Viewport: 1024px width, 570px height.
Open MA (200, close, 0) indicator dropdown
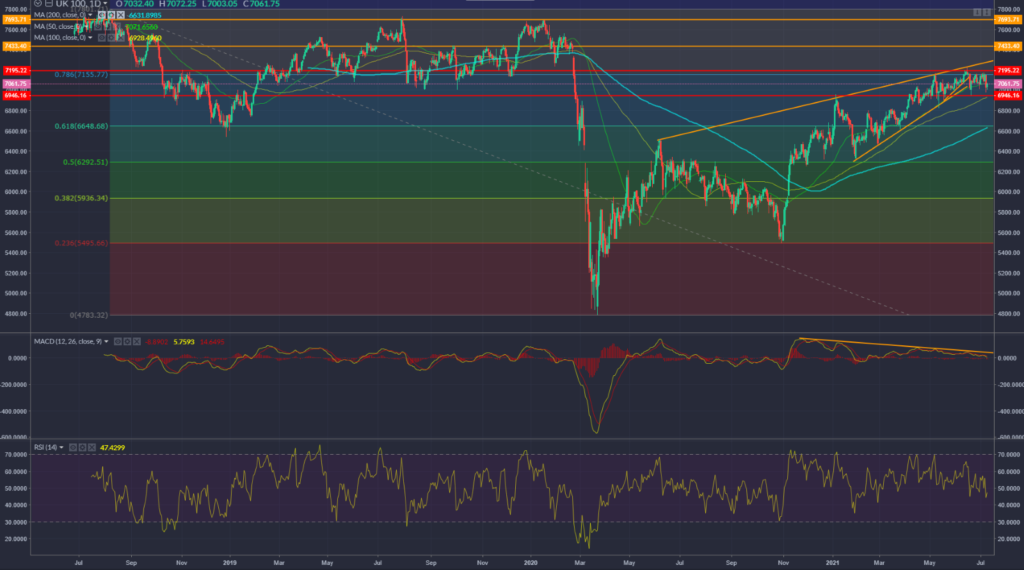pos(90,15)
